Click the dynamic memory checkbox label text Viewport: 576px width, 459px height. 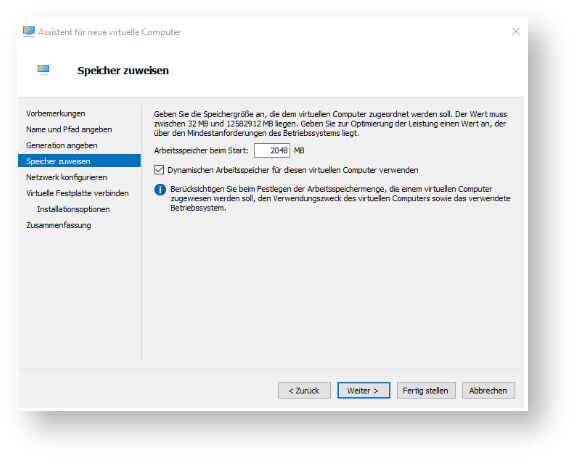pyautogui.click(x=293, y=170)
